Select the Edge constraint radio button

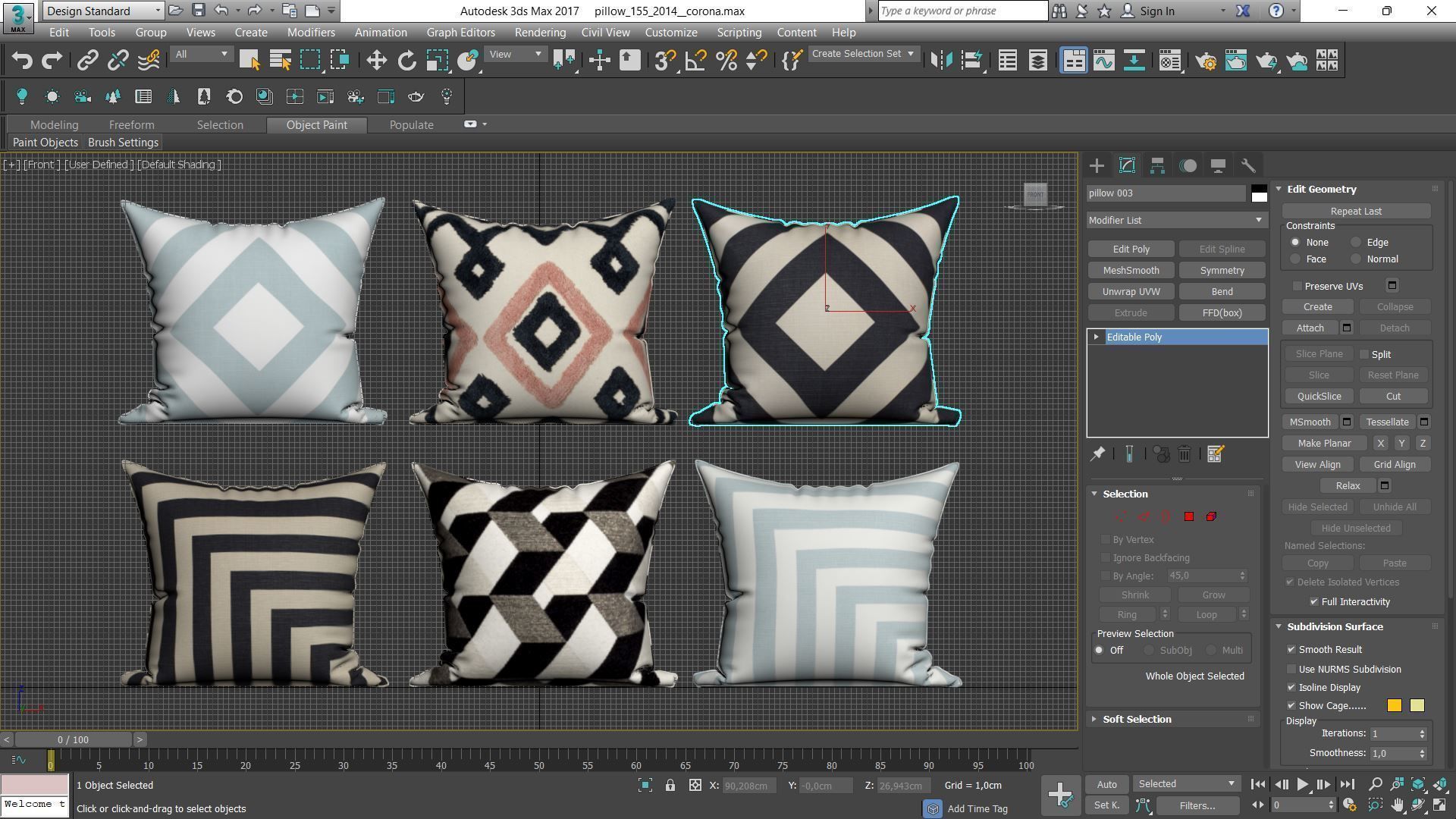(1356, 243)
